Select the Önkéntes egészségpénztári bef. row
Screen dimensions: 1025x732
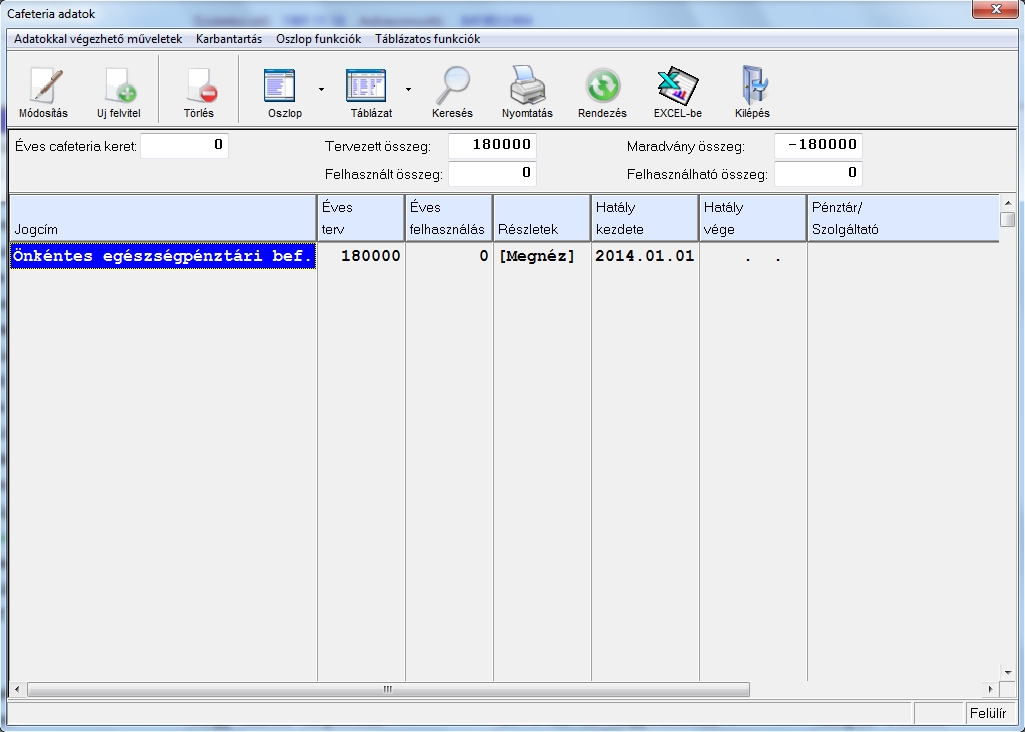click(163, 256)
